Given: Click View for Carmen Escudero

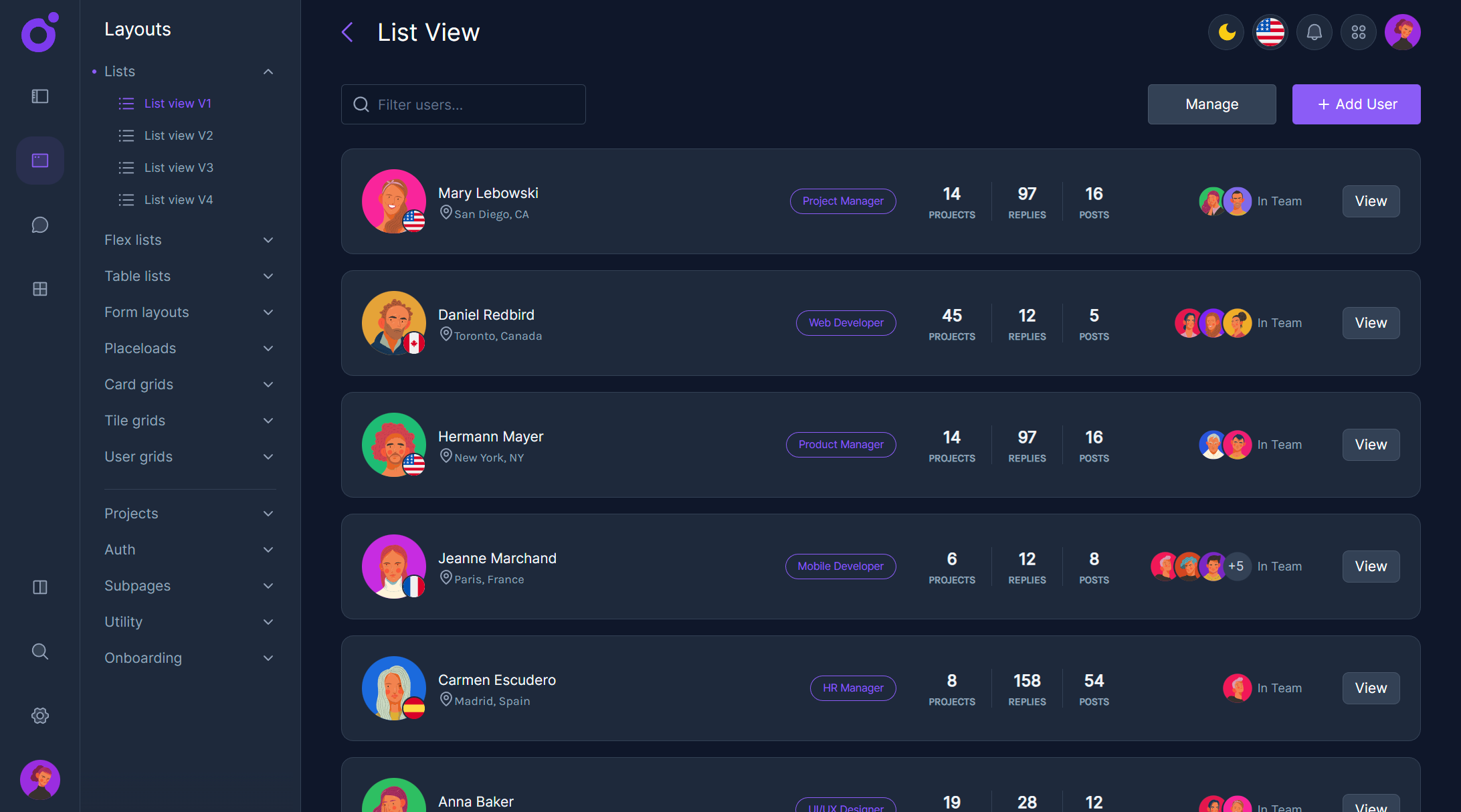Looking at the screenshot, I should tap(1371, 688).
